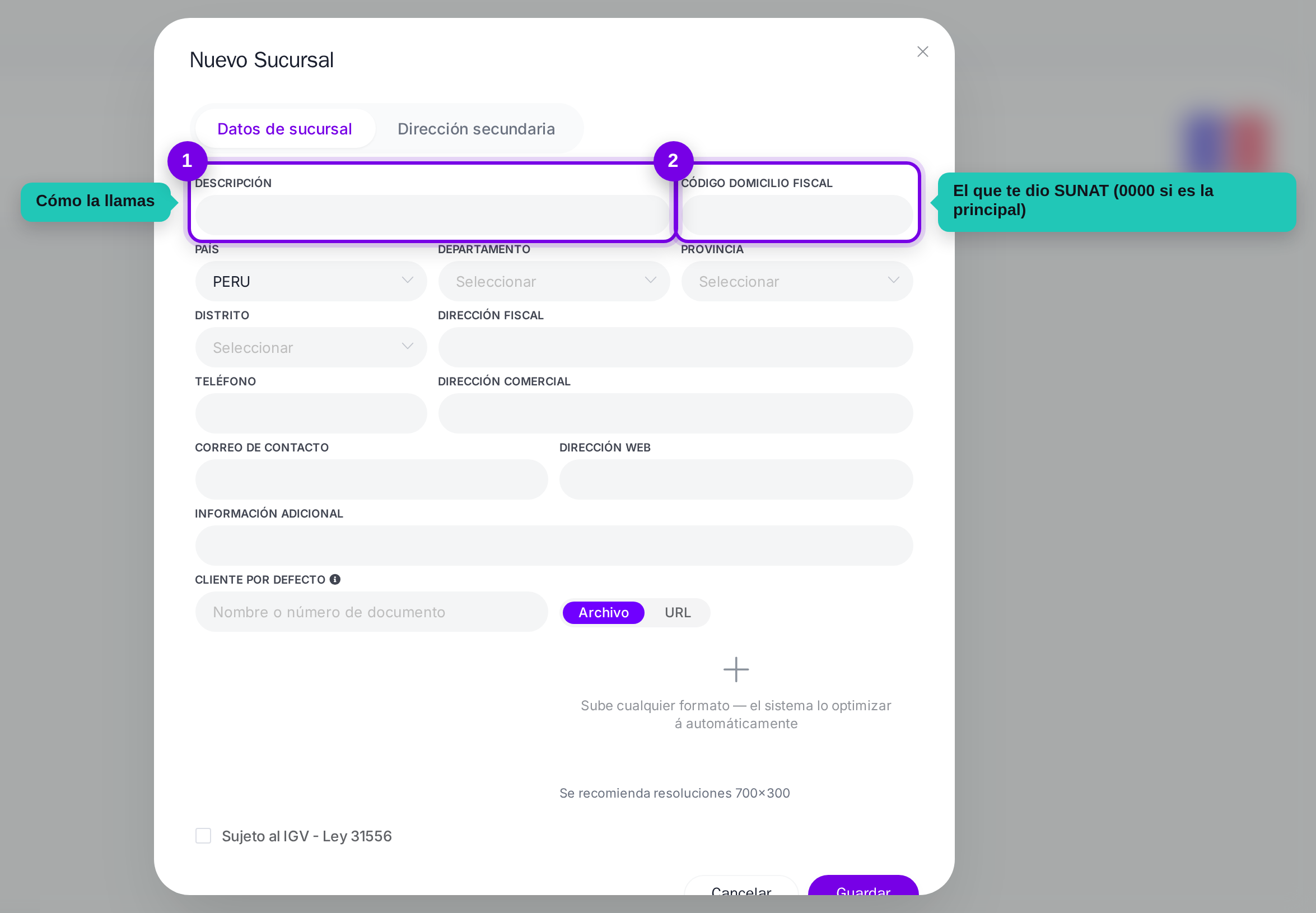Click the Nombre o número de documento field
The width and height of the screenshot is (1316, 913).
(x=371, y=612)
